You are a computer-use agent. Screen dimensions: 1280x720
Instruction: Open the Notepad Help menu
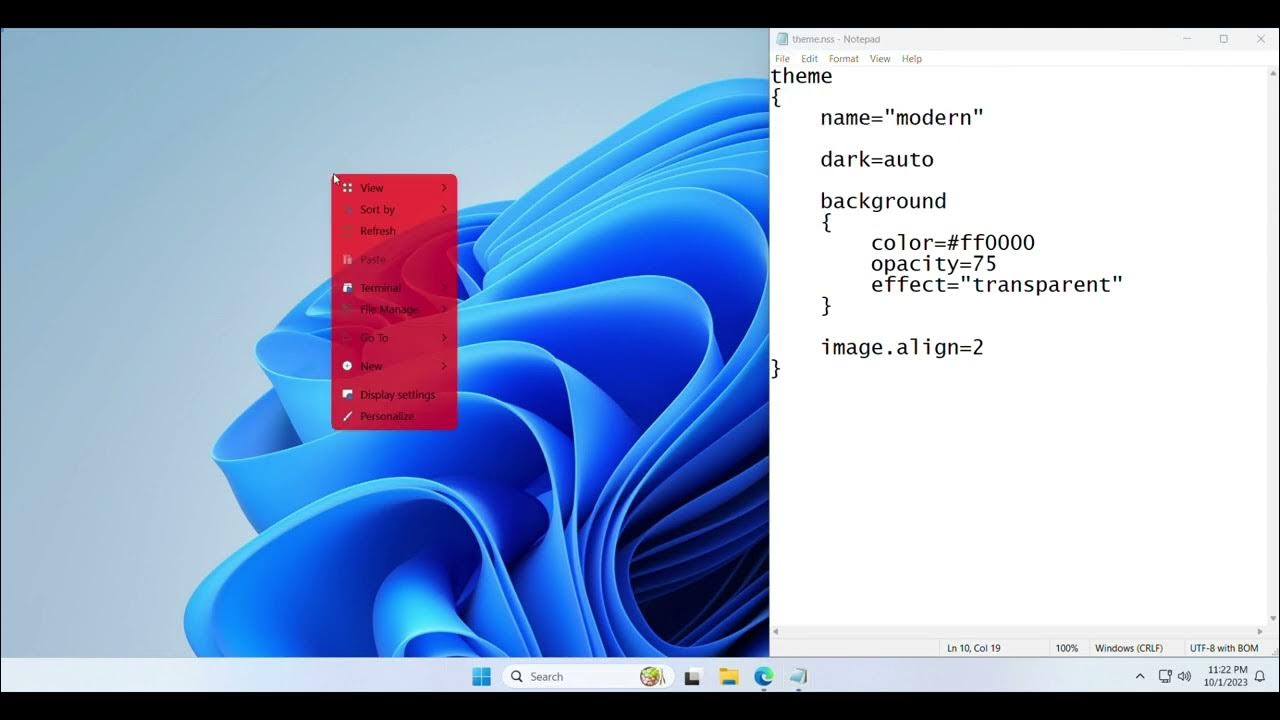911,59
